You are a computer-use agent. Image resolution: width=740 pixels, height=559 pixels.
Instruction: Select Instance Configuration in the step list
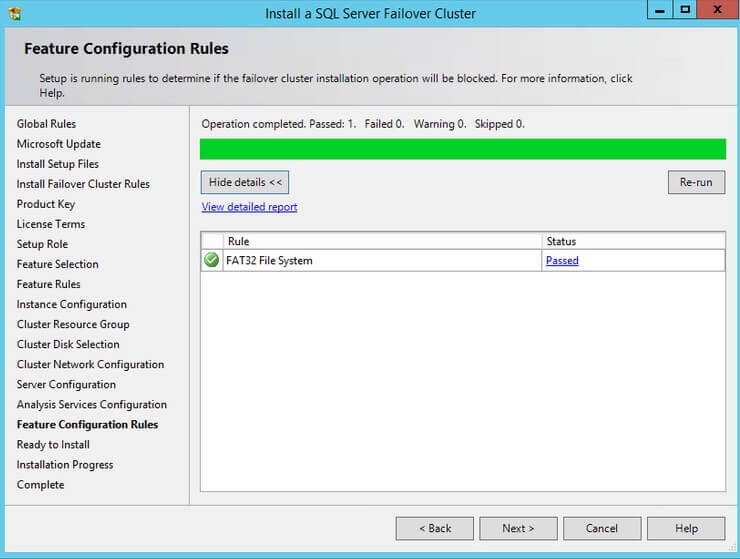pyautogui.click(x=72, y=304)
